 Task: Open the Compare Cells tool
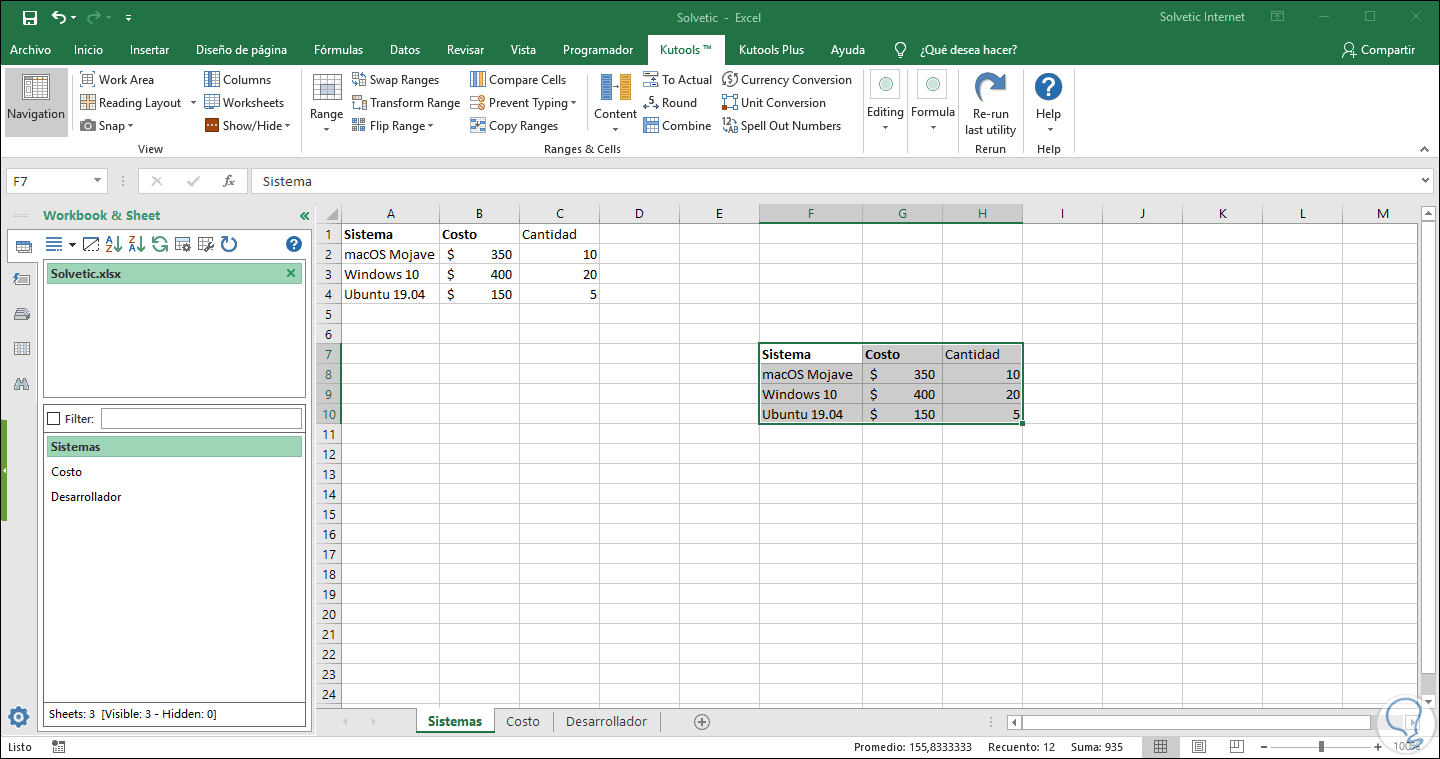[527, 79]
